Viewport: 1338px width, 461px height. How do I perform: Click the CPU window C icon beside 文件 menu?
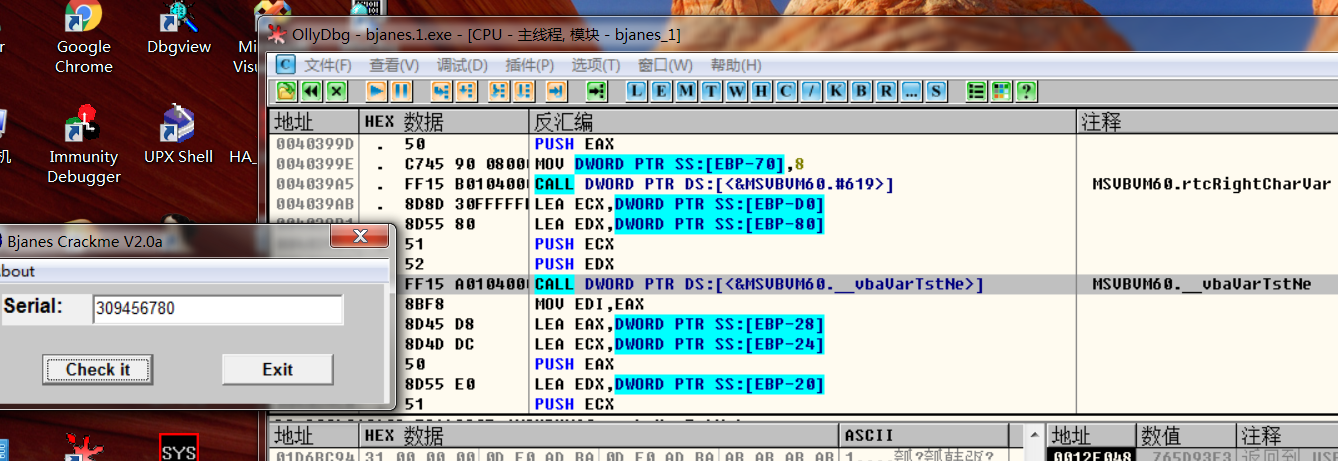(x=286, y=65)
